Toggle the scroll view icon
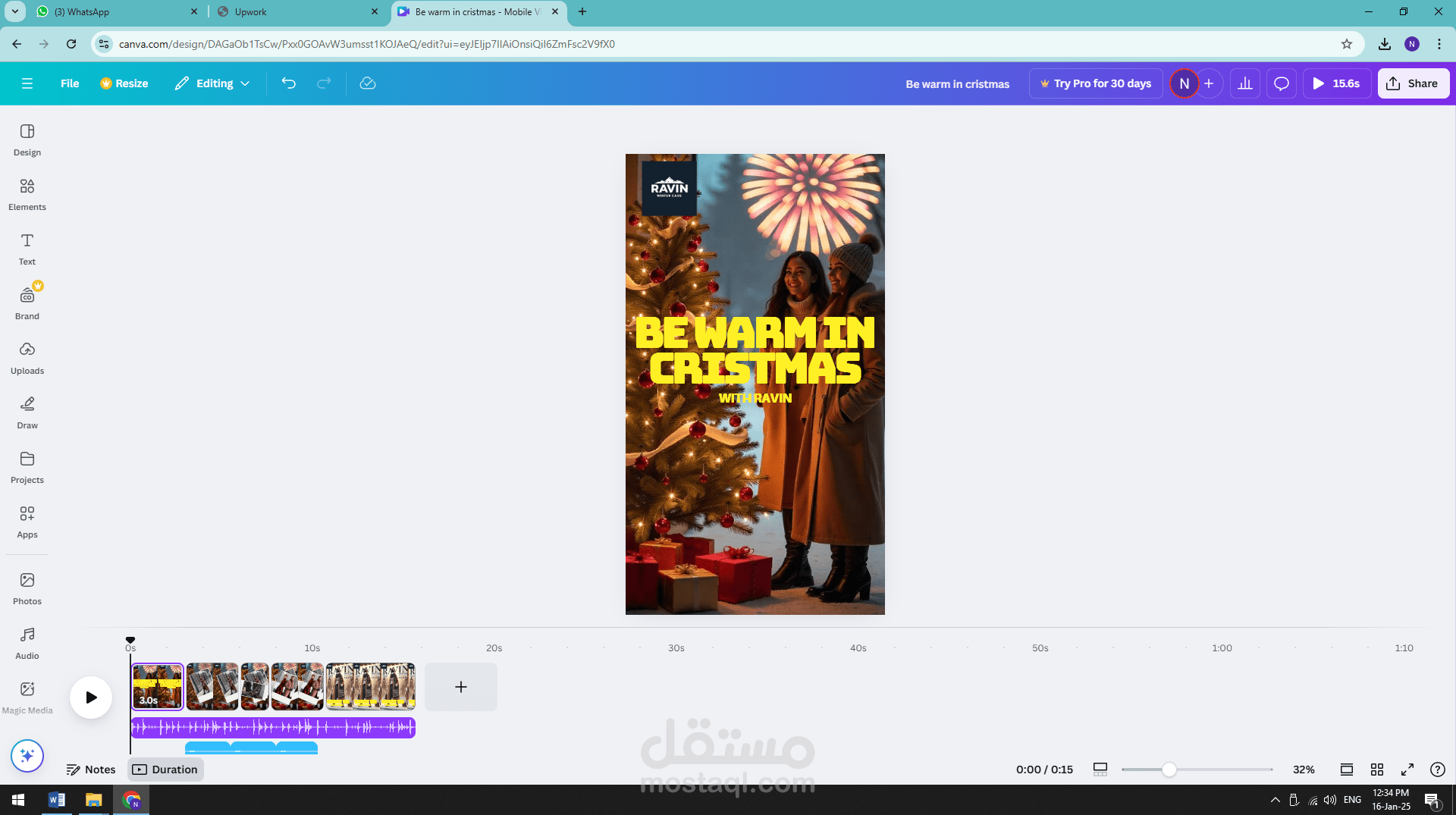Viewport: 1456px width, 815px height. (1347, 770)
